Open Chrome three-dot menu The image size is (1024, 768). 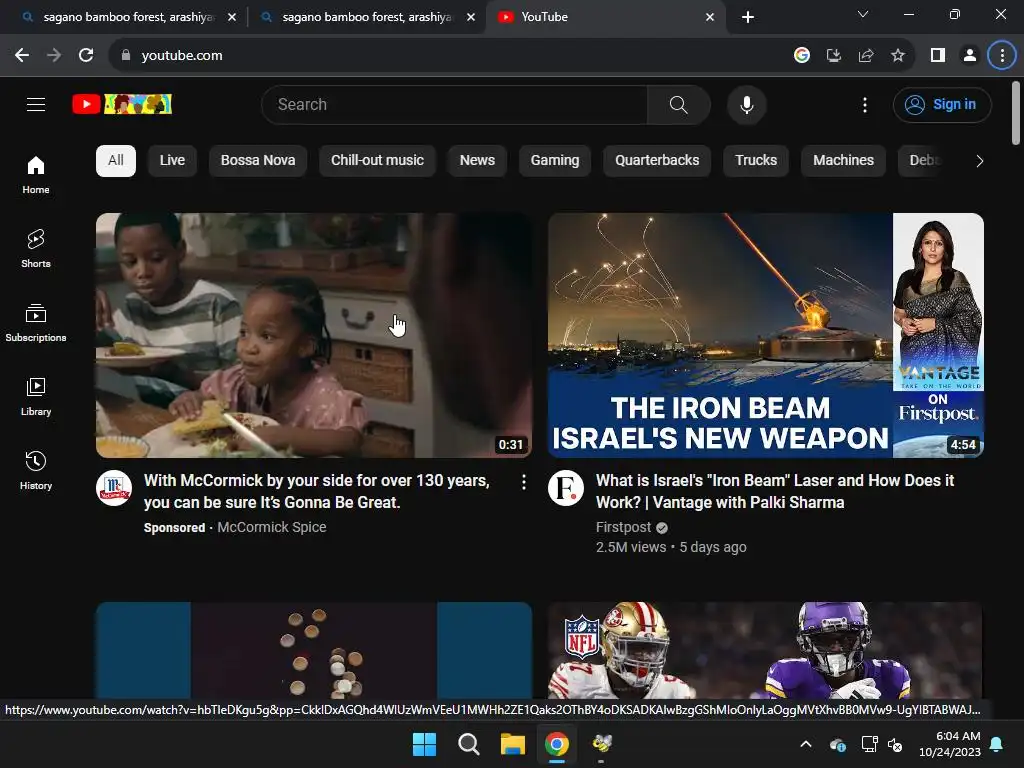(x=1002, y=56)
